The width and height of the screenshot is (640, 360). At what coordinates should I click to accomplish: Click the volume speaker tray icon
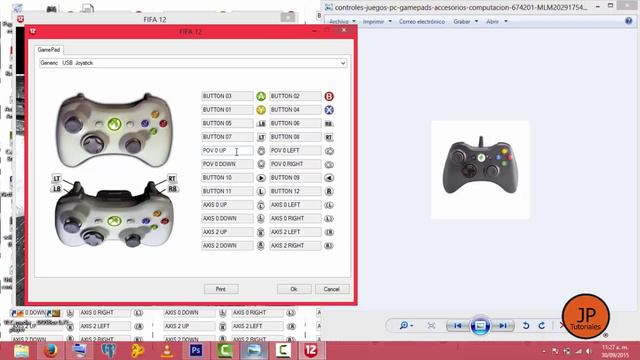coord(589,351)
